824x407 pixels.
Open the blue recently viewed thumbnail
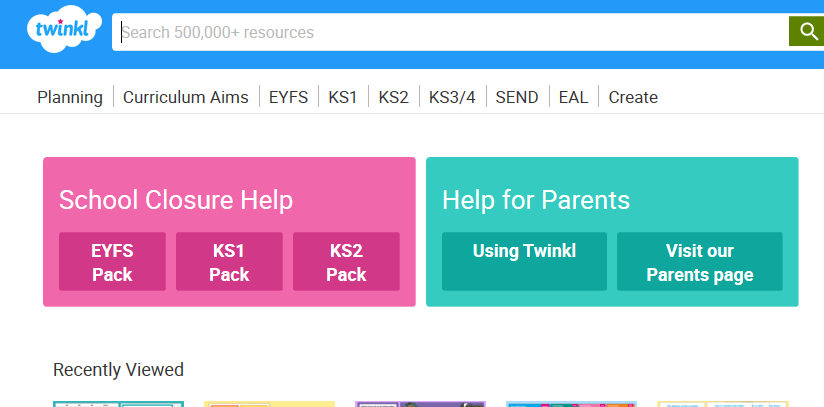click(572, 404)
